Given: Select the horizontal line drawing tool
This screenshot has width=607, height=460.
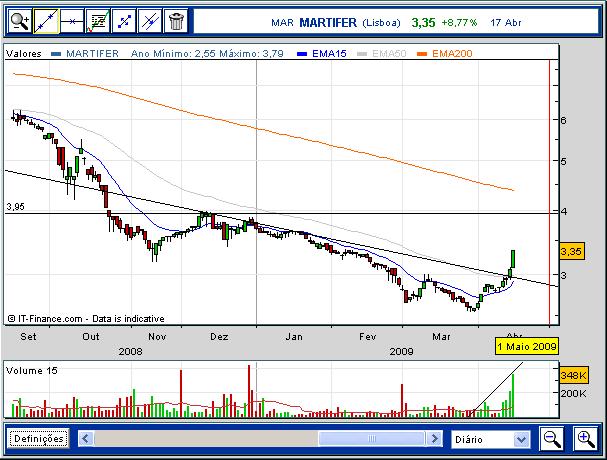Looking at the screenshot, I should pos(72,21).
